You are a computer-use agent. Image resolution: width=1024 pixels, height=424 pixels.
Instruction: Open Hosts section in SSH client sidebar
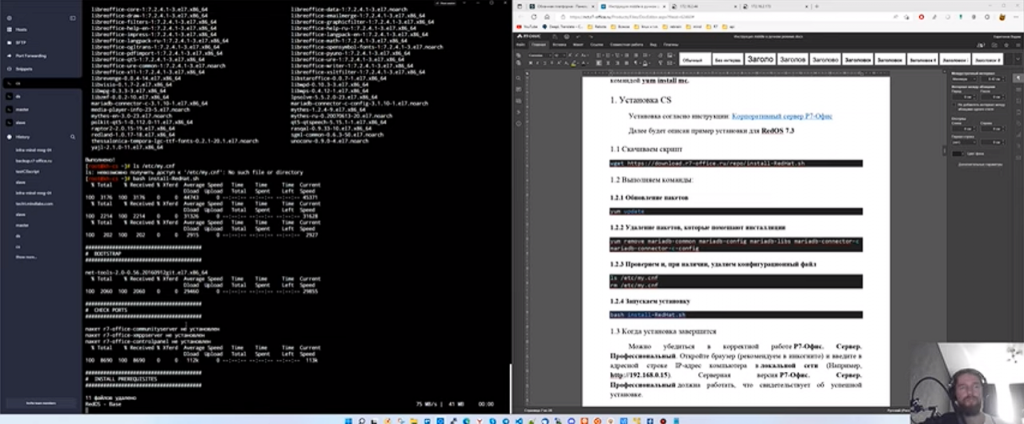point(21,30)
